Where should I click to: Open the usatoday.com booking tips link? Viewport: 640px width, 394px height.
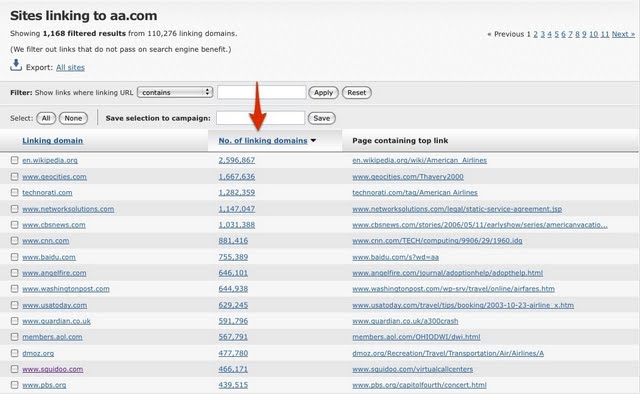463,305
